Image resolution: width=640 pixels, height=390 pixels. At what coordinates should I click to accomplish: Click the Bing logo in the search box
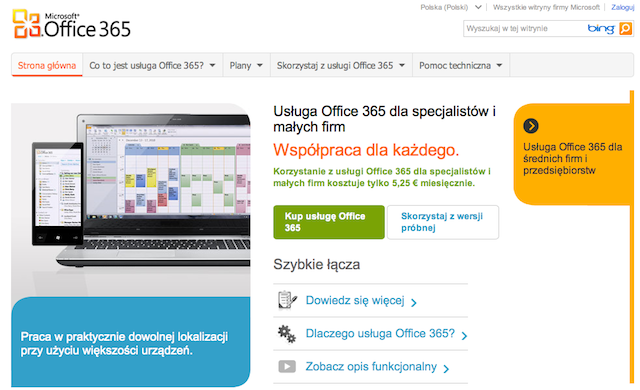click(601, 29)
